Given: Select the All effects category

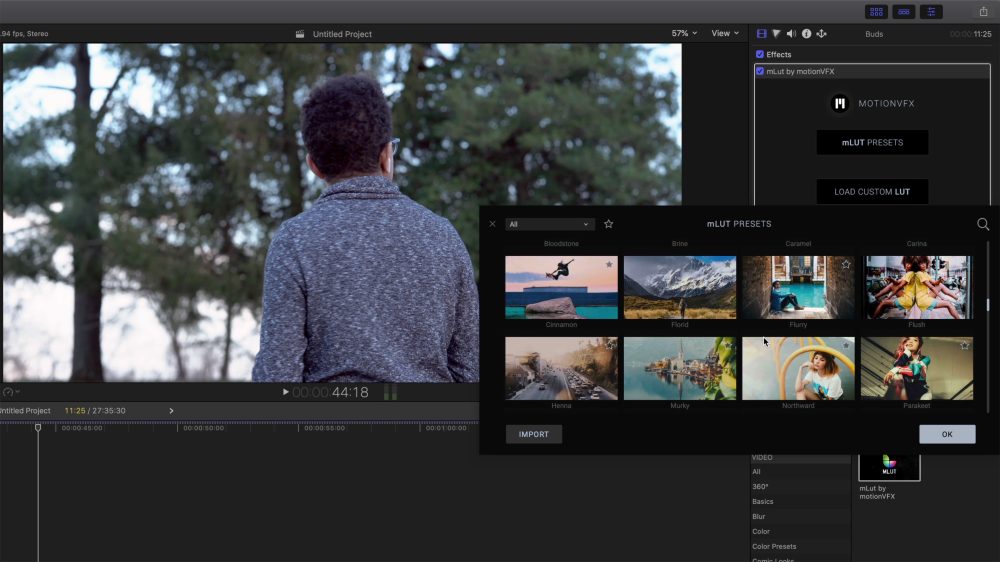Looking at the screenshot, I should point(756,471).
